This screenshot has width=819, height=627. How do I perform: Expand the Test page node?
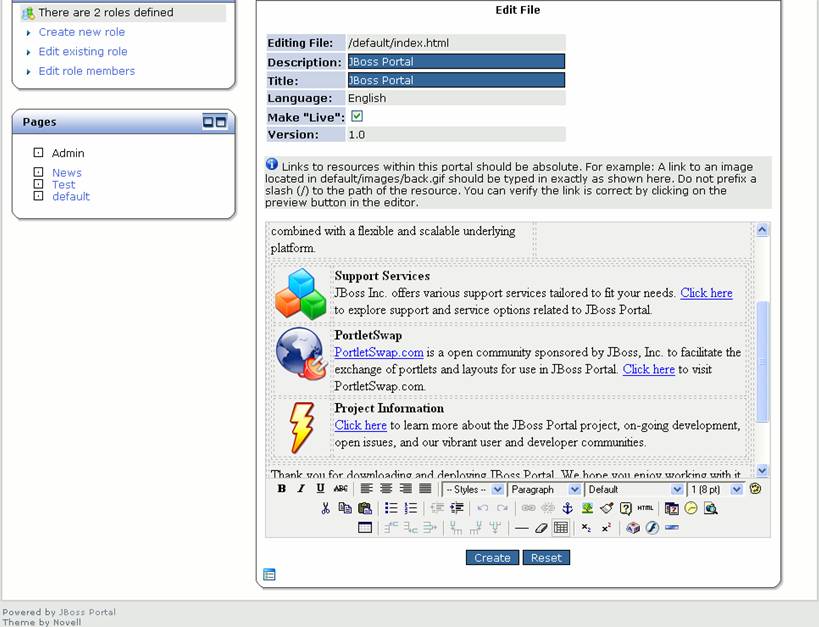click(38, 184)
